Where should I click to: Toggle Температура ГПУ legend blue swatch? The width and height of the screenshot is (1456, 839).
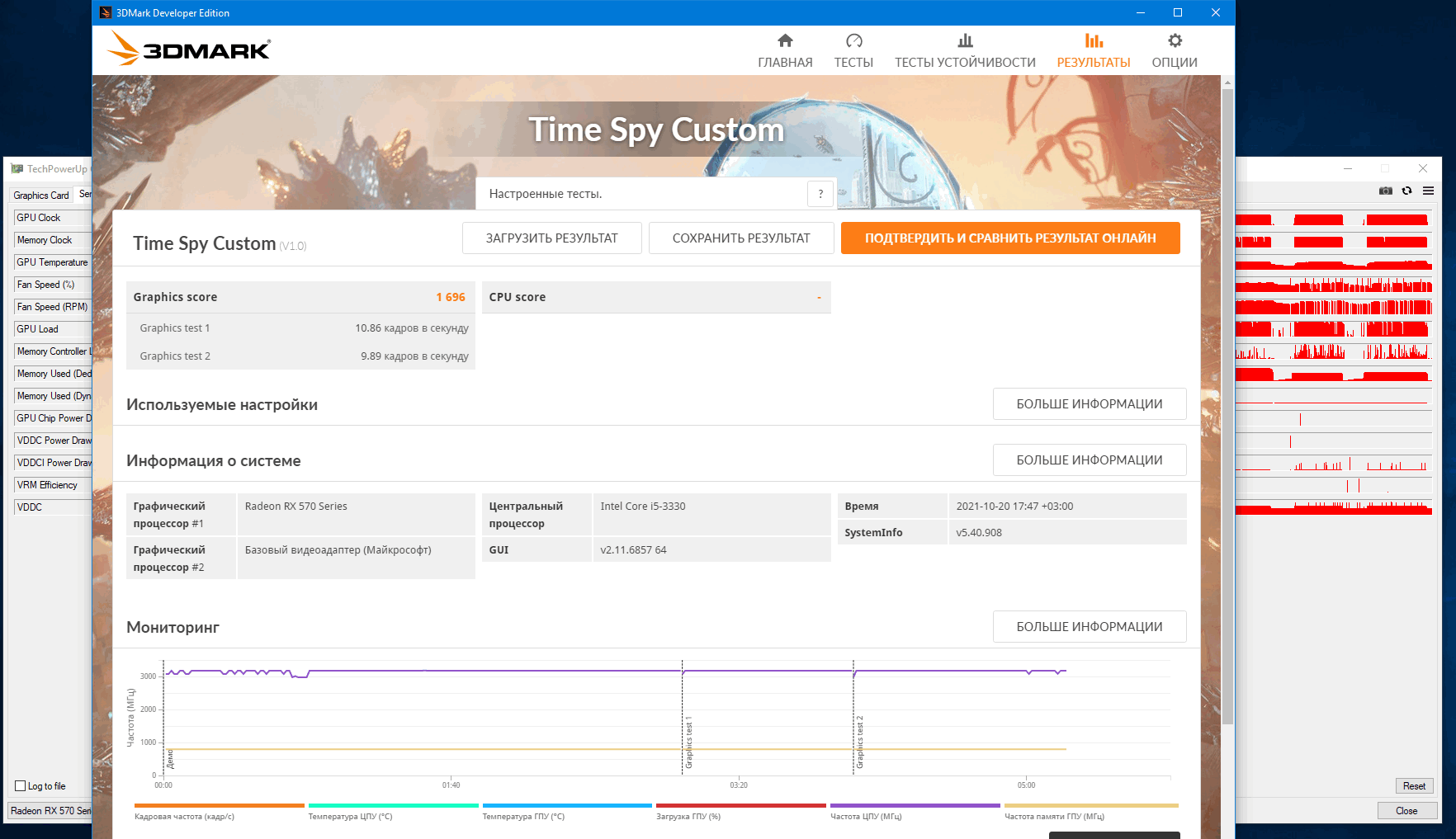567,805
